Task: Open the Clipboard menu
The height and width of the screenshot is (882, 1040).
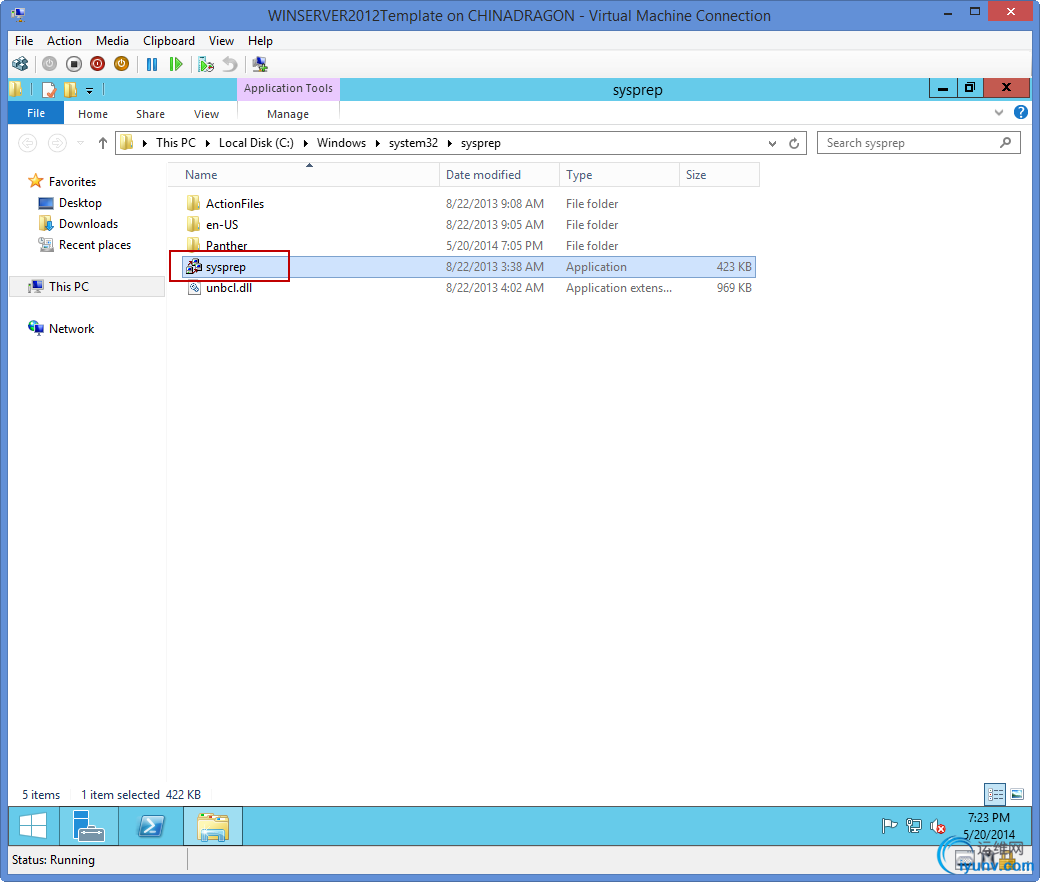Action: click(169, 40)
